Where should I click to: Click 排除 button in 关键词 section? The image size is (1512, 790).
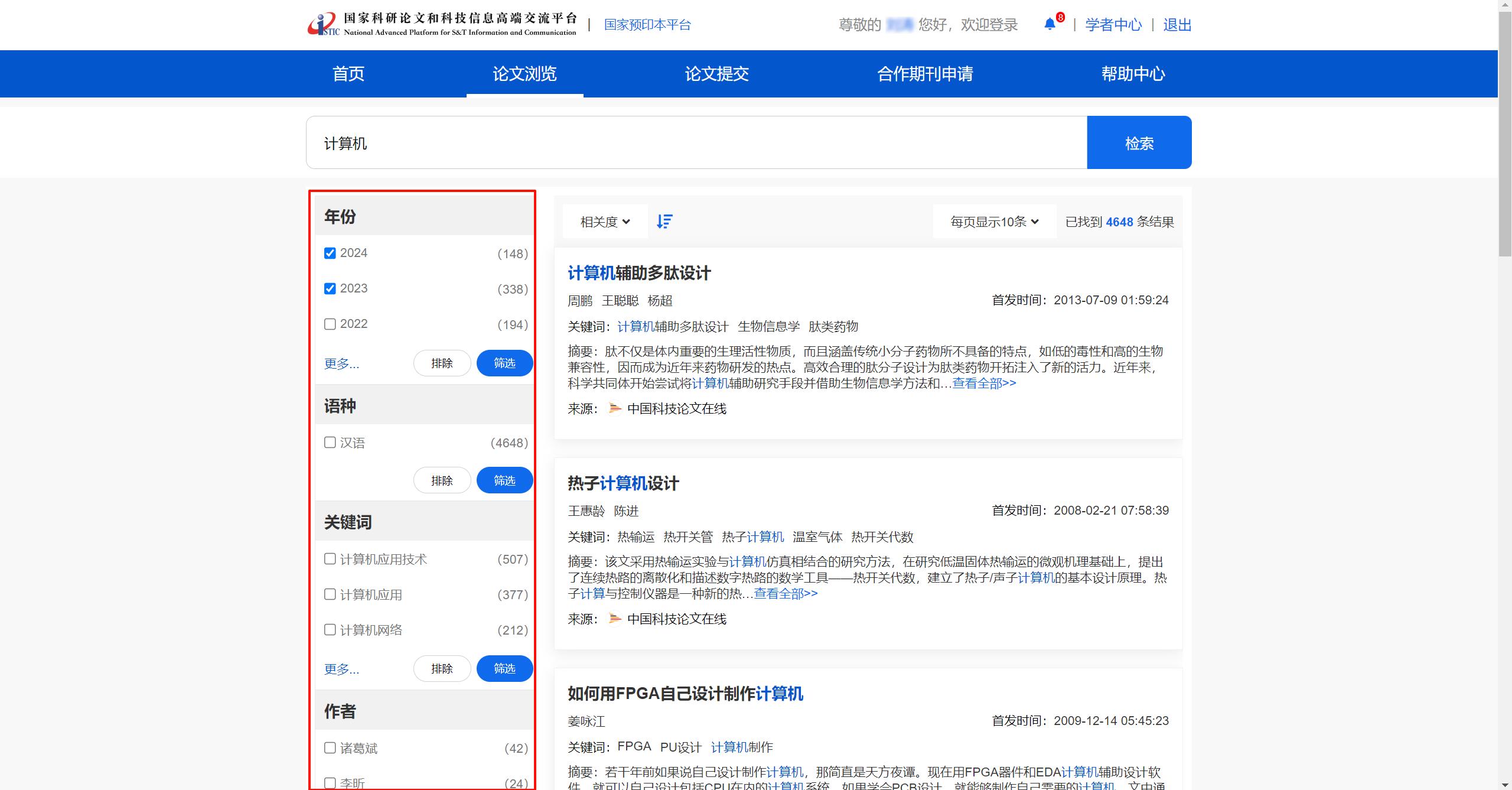coord(442,668)
